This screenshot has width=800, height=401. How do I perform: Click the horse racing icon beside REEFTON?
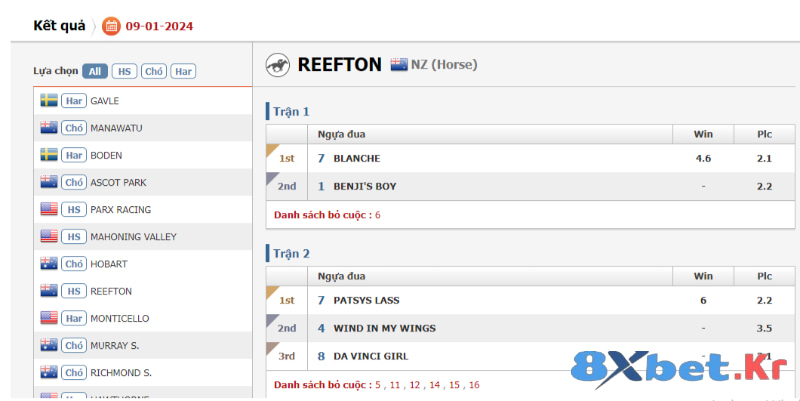(x=277, y=65)
